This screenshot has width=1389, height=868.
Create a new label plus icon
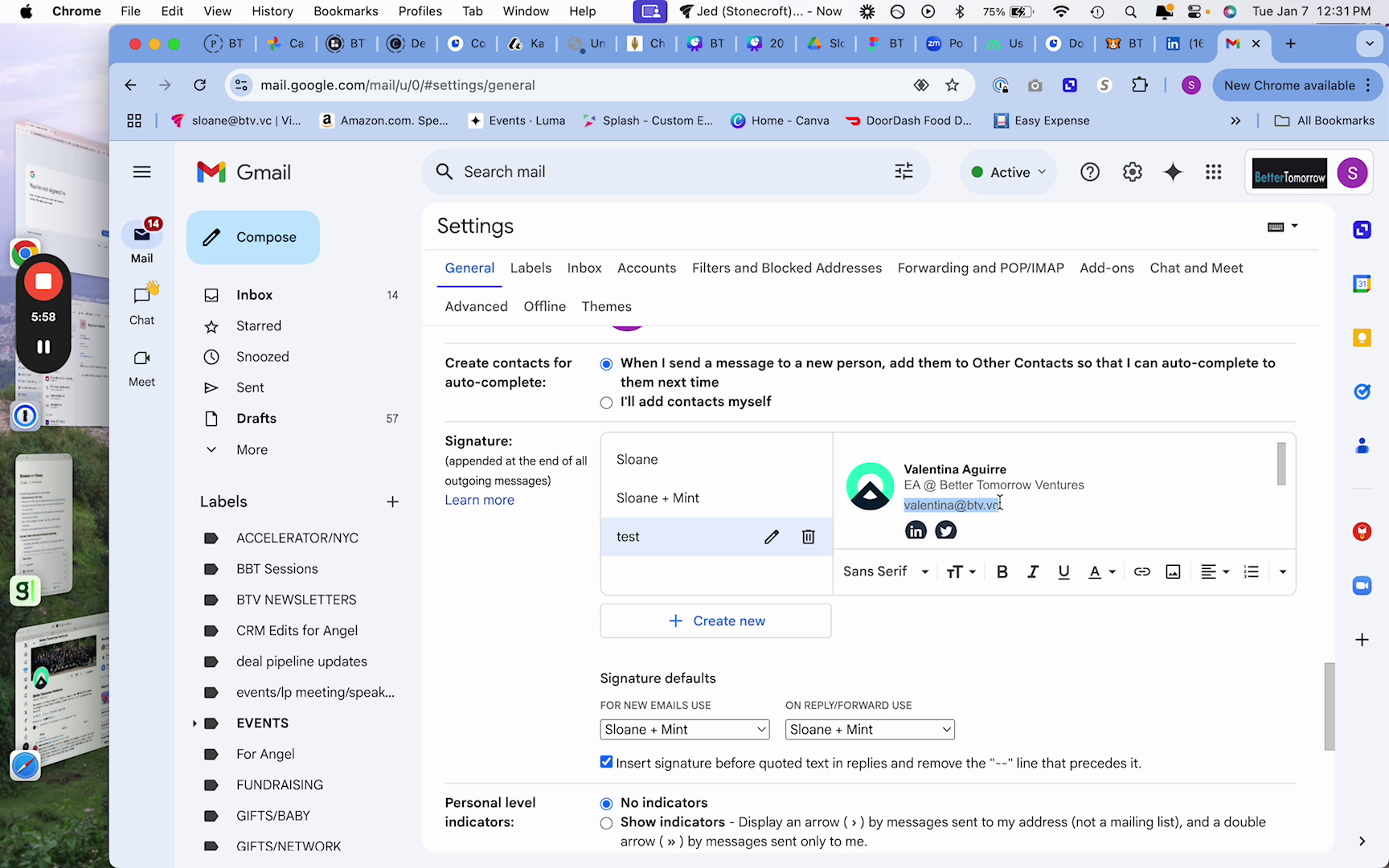392,502
